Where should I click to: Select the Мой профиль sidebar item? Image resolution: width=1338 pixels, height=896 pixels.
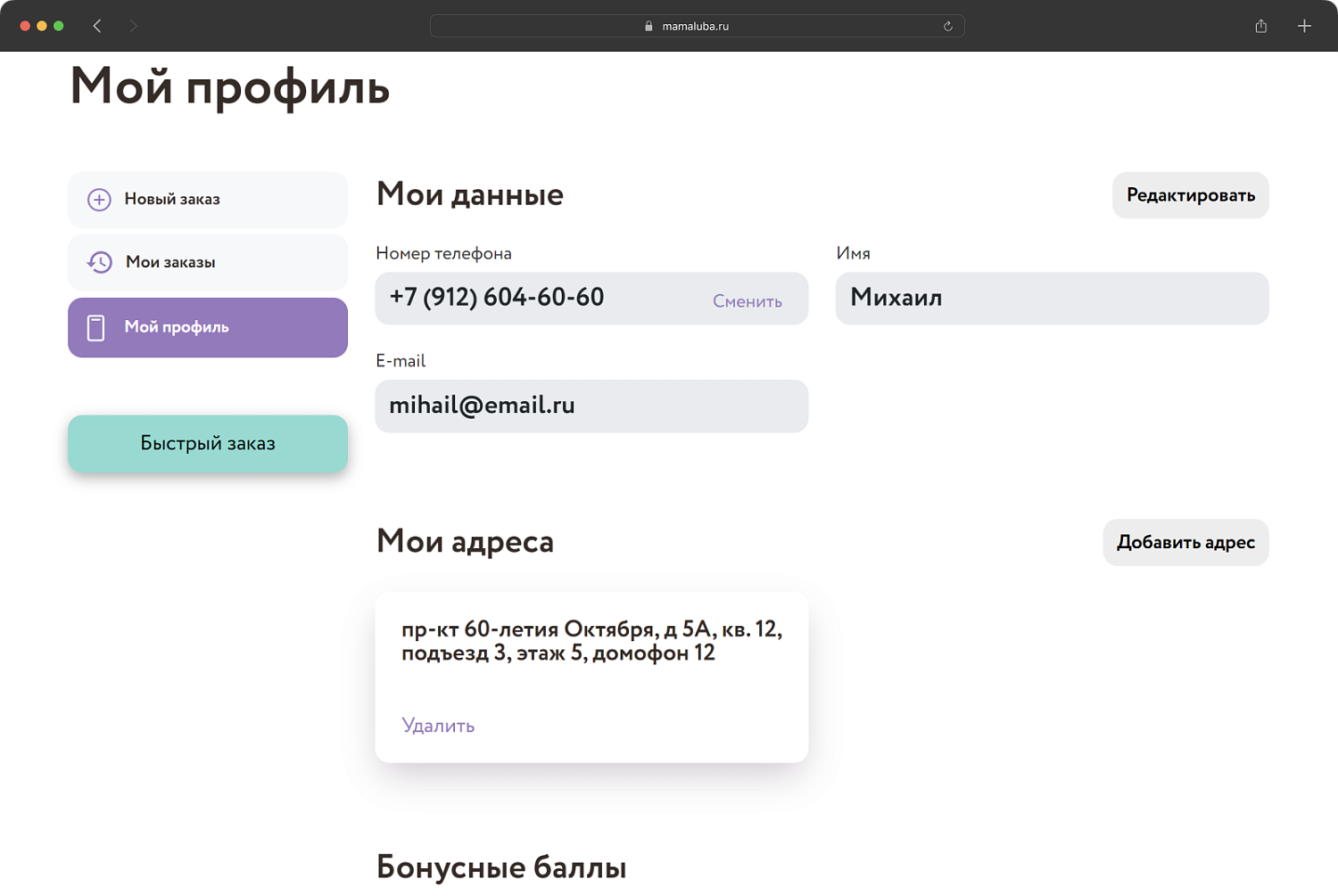point(207,327)
